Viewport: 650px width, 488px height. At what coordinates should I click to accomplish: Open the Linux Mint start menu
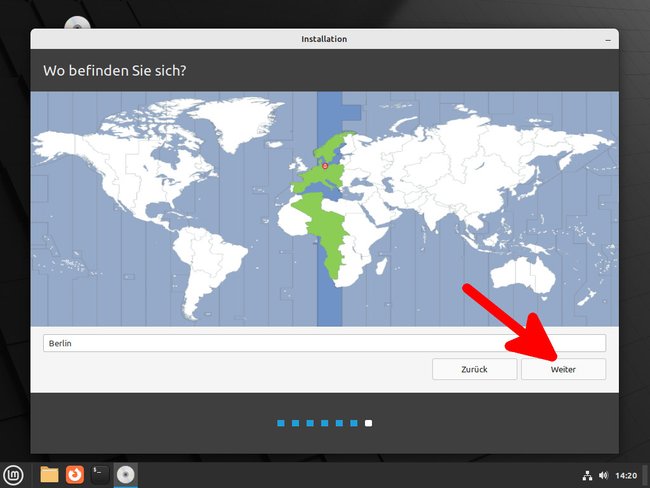13,475
